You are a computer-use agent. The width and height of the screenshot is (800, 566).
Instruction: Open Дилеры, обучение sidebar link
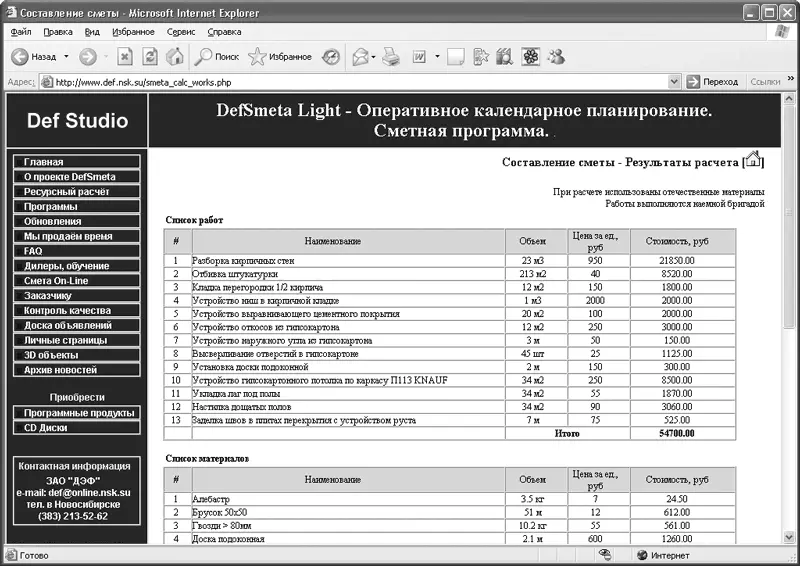[77, 265]
